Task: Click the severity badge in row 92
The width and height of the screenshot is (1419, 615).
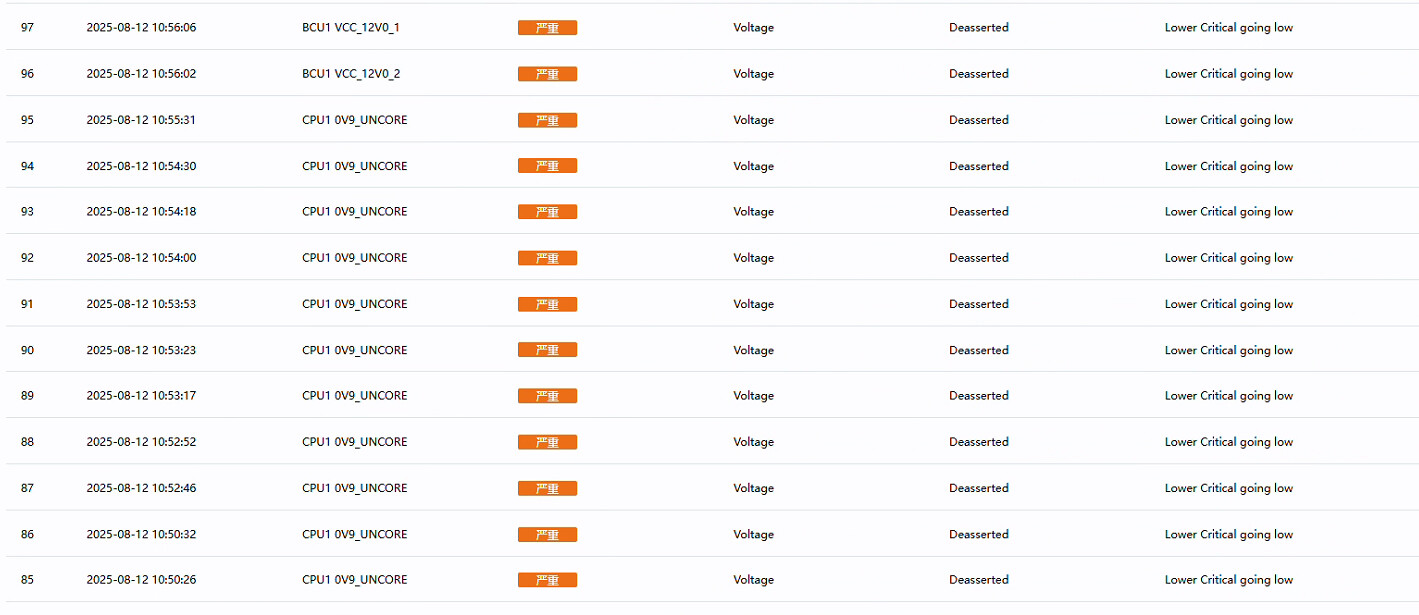Action: pyautogui.click(x=547, y=258)
